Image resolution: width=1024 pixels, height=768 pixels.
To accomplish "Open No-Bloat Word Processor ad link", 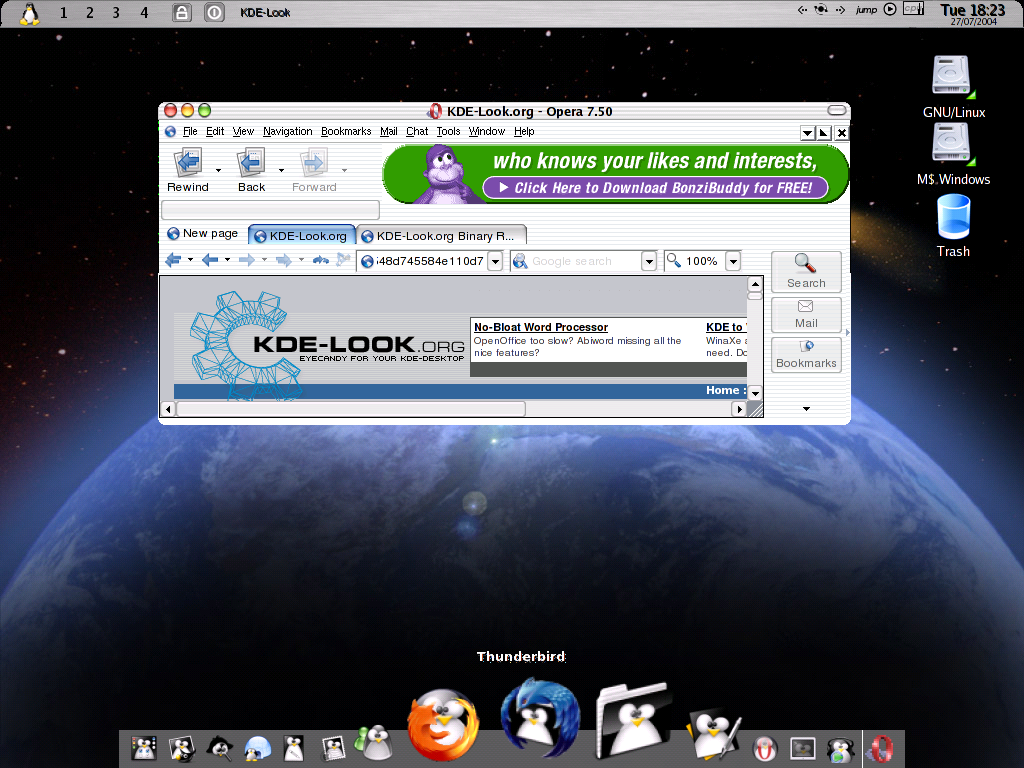I will point(541,327).
